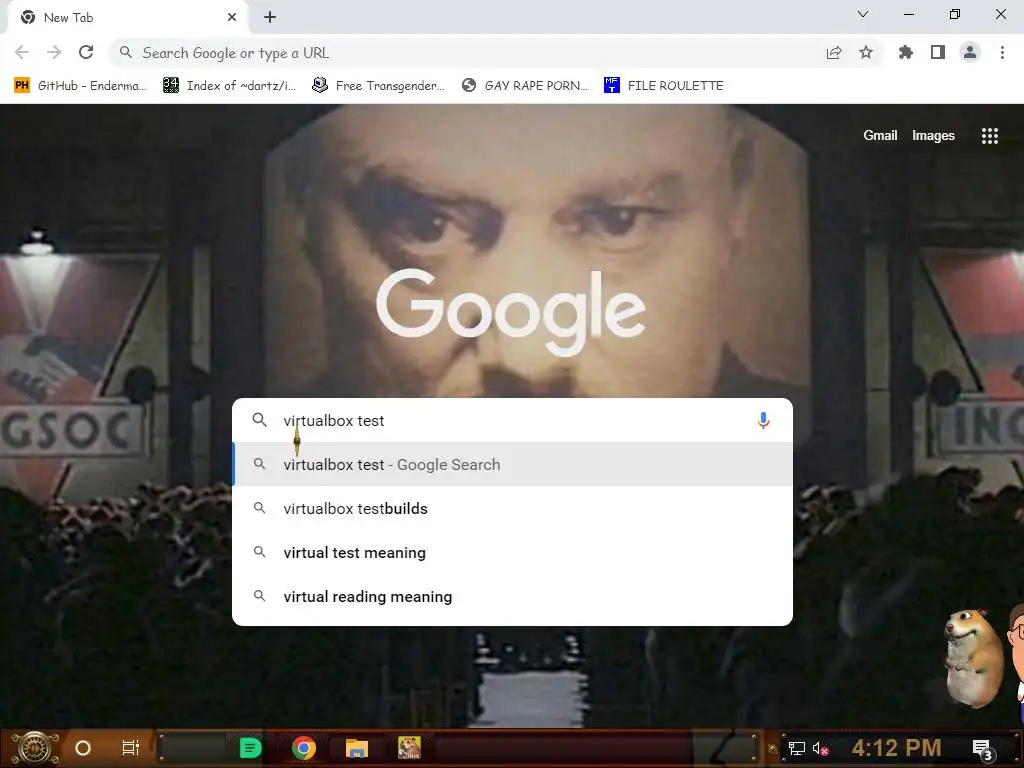Choose the virtual reading meaning suggestion
This screenshot has height=768, width=1024.
(x=513, y=596)
